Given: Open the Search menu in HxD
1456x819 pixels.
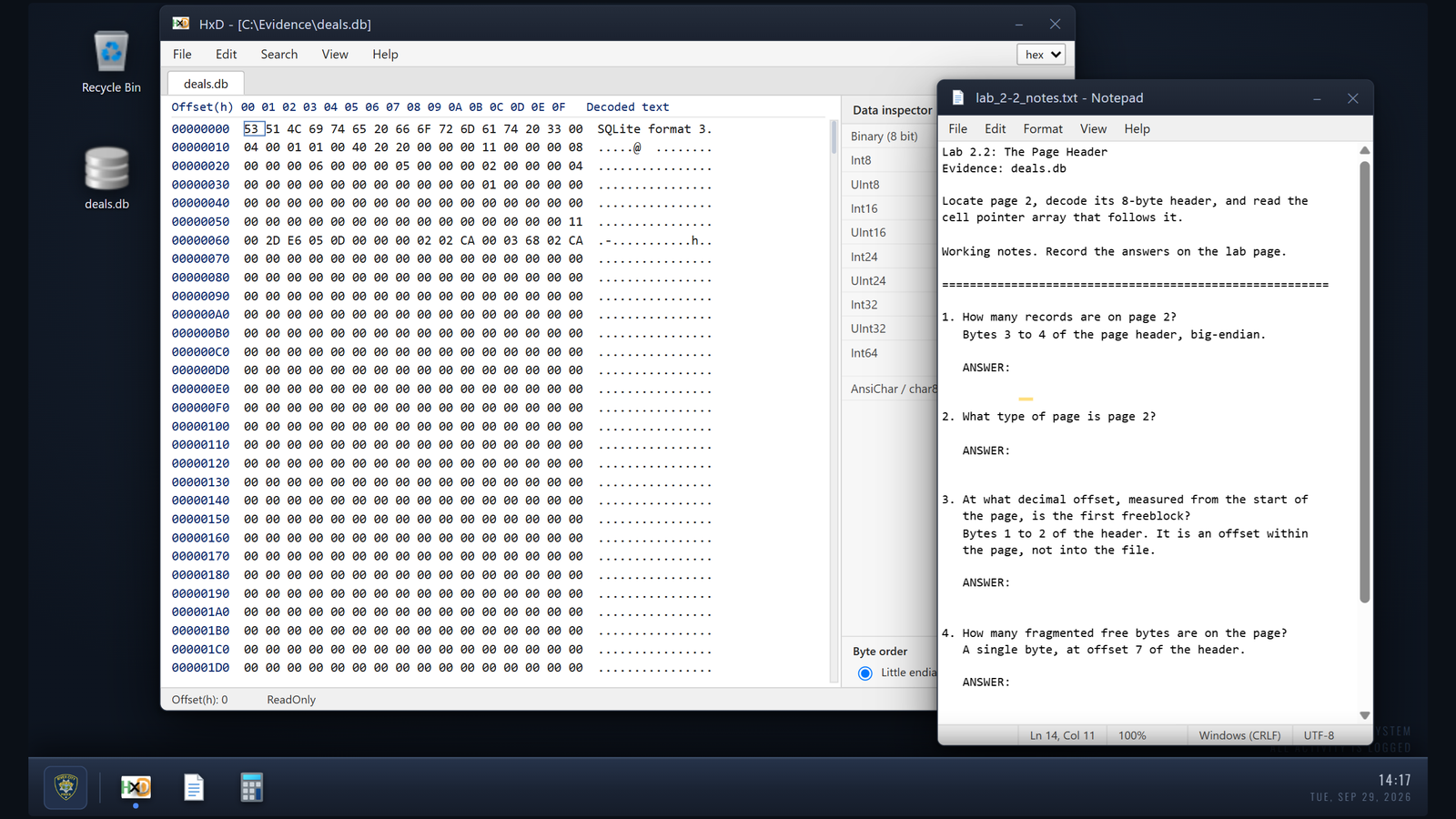Looking at the screenshot, I should tap(279, 55).
